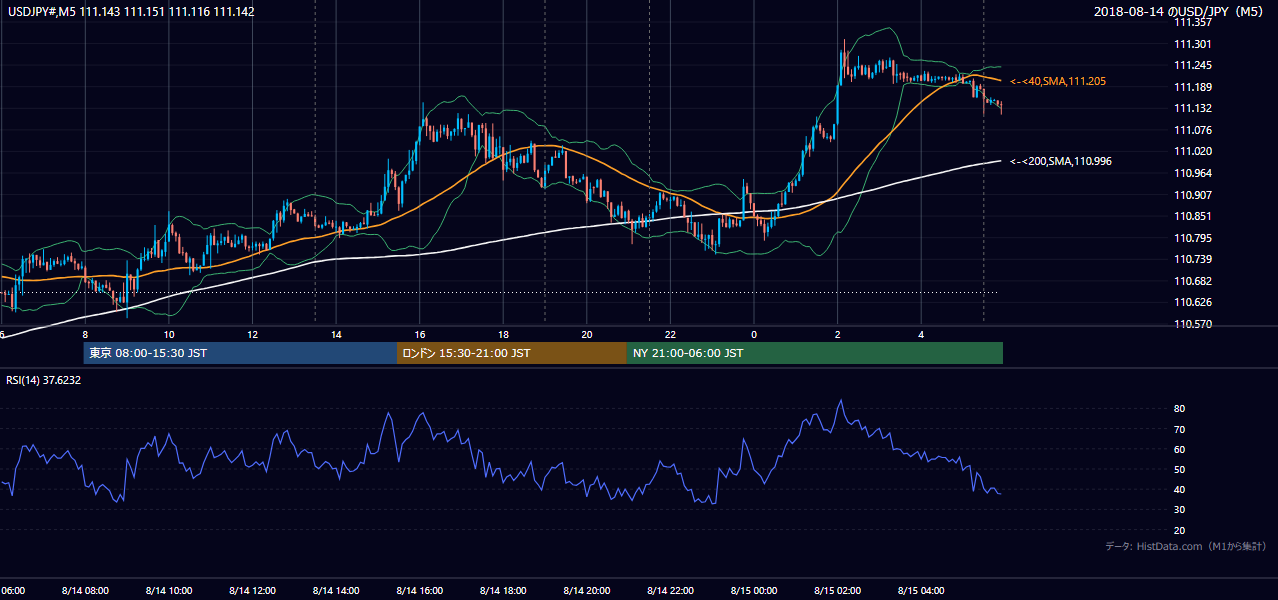This screenshot has height=600, width=1278.
Task: Click price axis value 110.795
Action: [1192, 238]
